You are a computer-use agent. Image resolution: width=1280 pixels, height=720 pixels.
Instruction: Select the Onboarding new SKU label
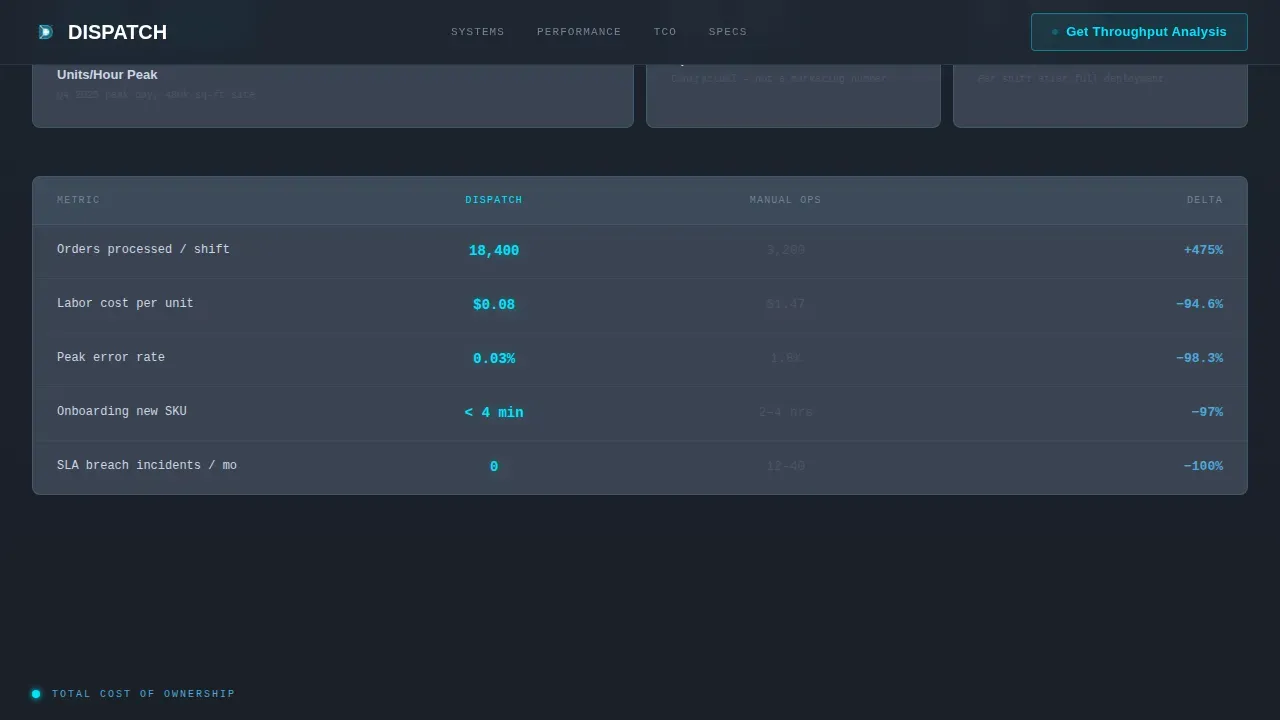coord(122,412)
